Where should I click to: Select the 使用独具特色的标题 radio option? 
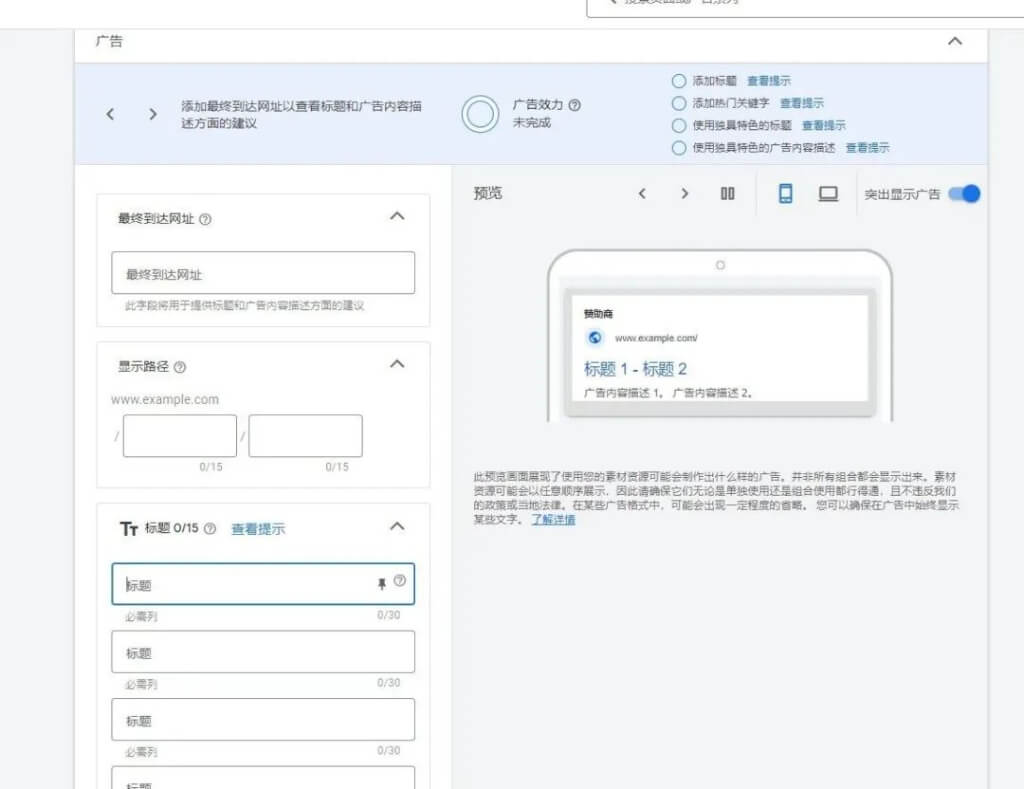[x=679, y=125]
